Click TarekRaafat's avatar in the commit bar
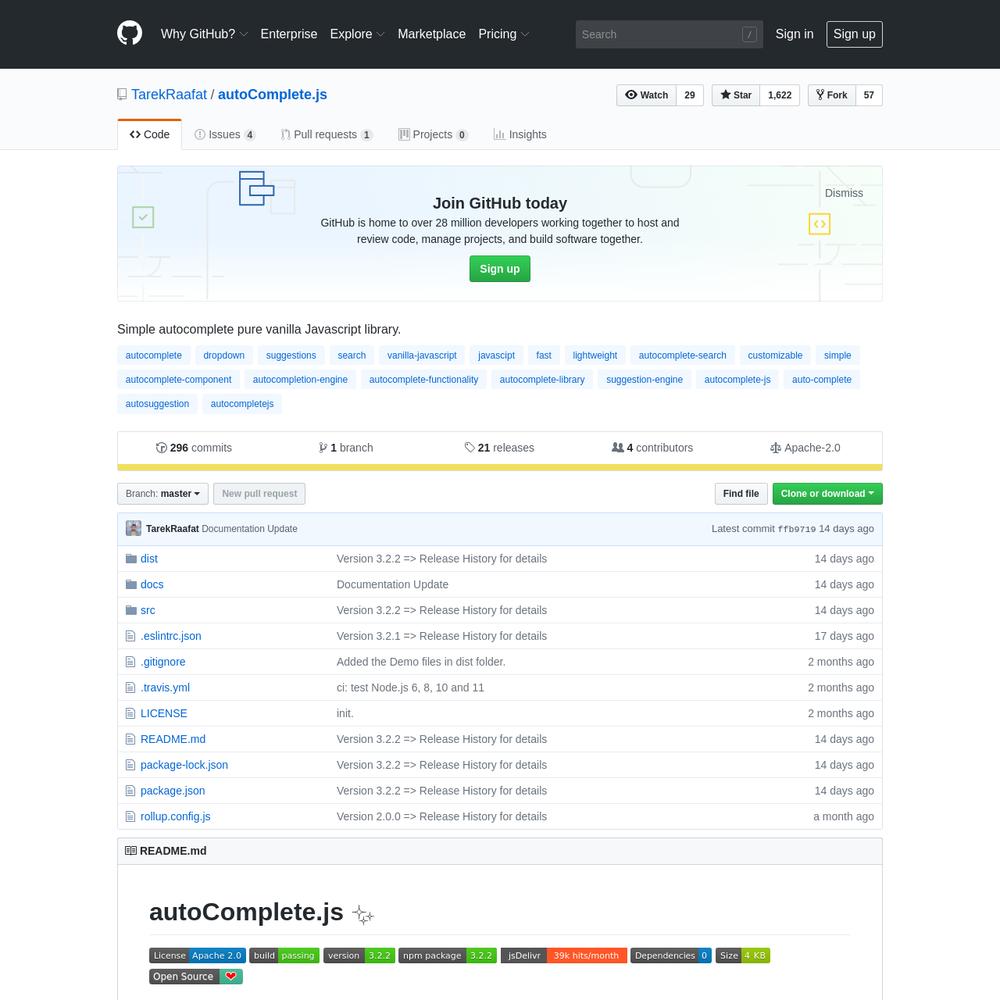This screenshot has height=1000, width=1000. click(x=133, y=528)
